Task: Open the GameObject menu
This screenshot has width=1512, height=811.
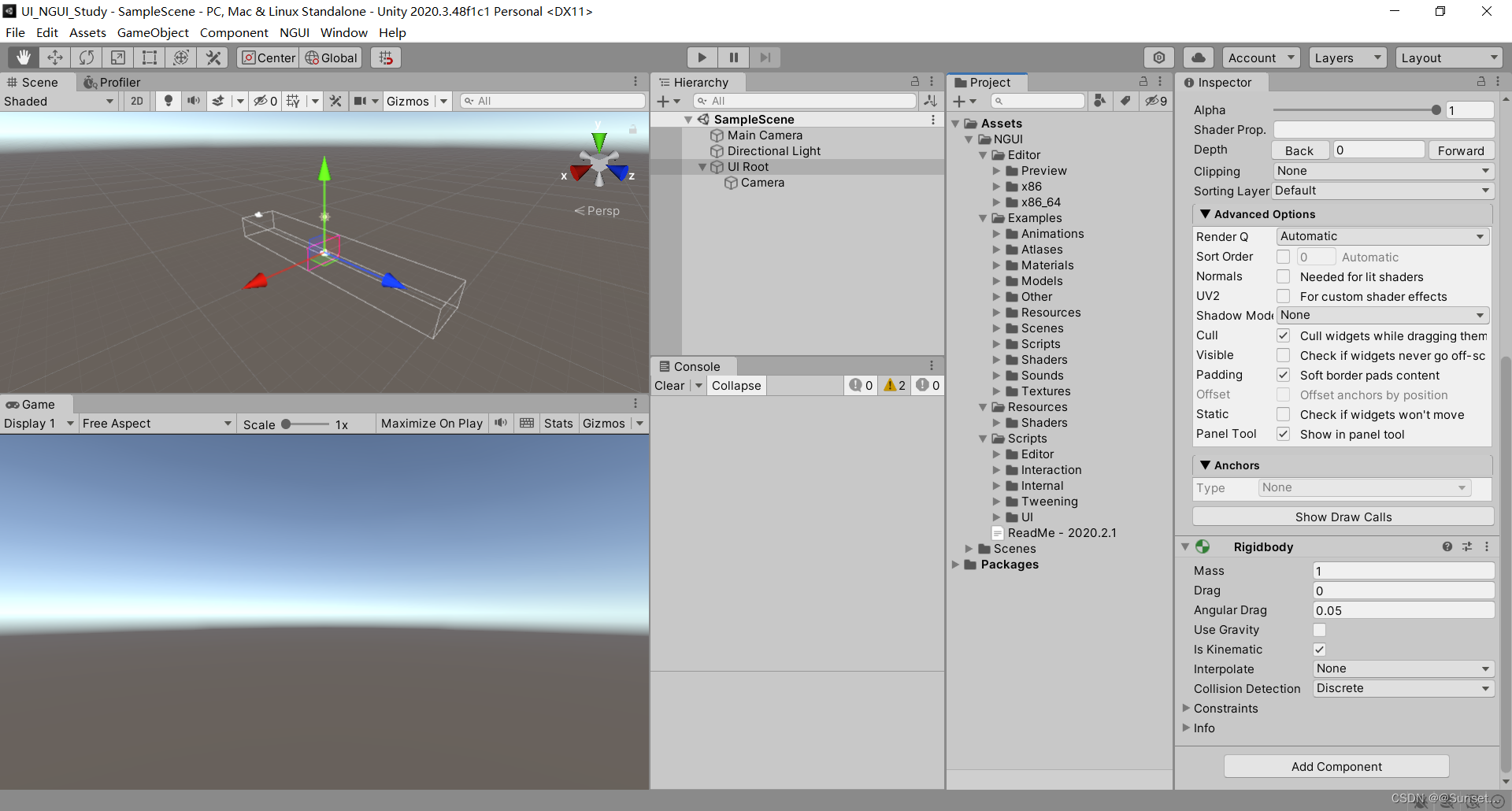Action: click(153, 32)
